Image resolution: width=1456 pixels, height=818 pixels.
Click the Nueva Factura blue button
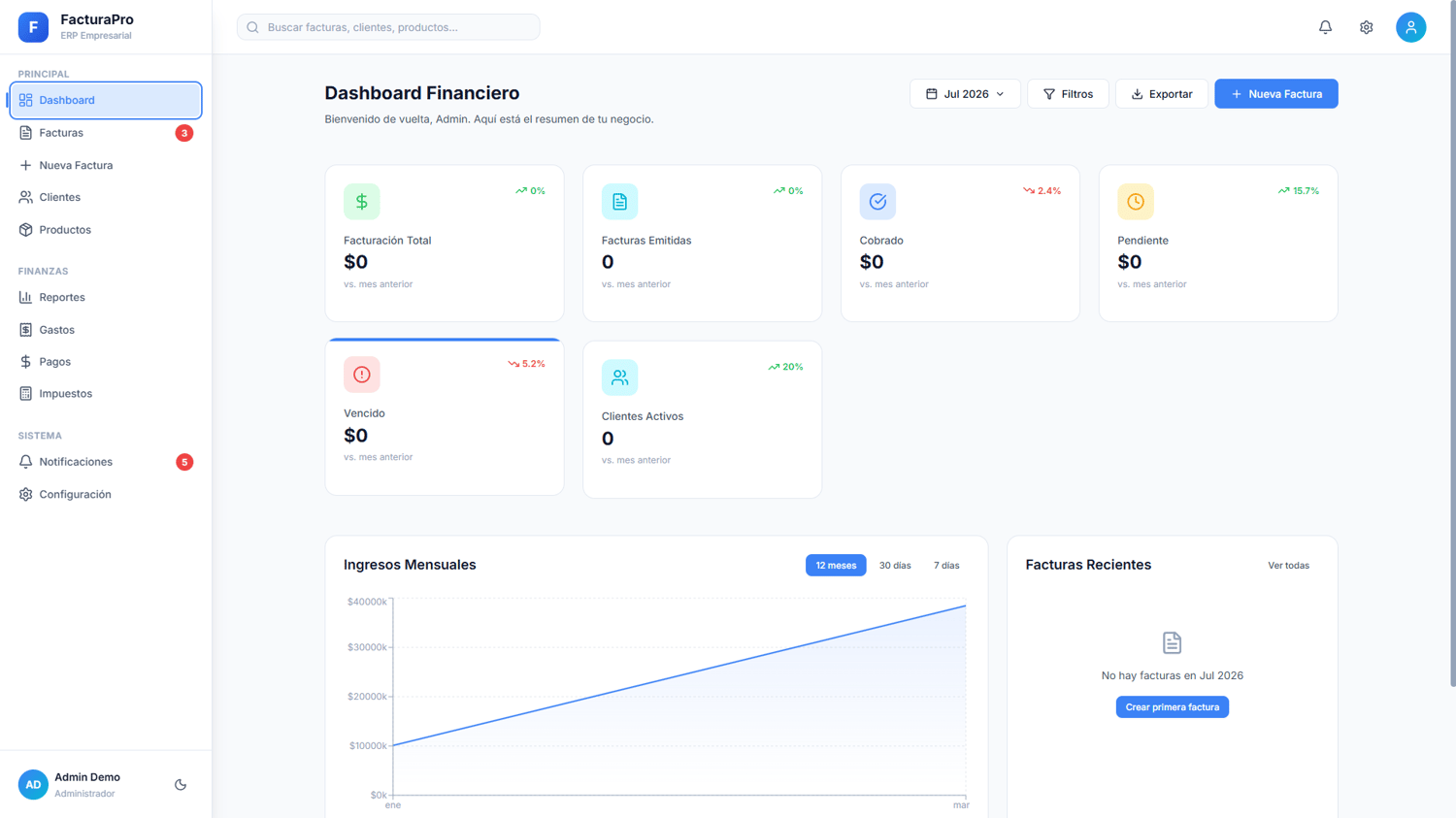click(x=1275, y=94)
